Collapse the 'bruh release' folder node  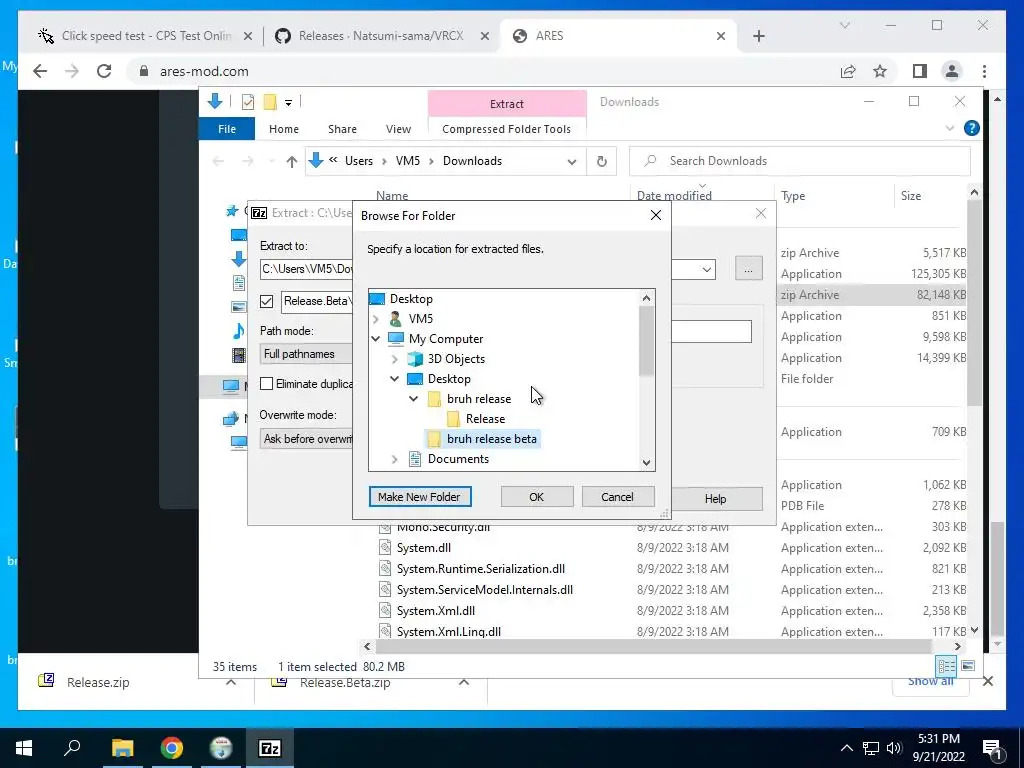413,398
